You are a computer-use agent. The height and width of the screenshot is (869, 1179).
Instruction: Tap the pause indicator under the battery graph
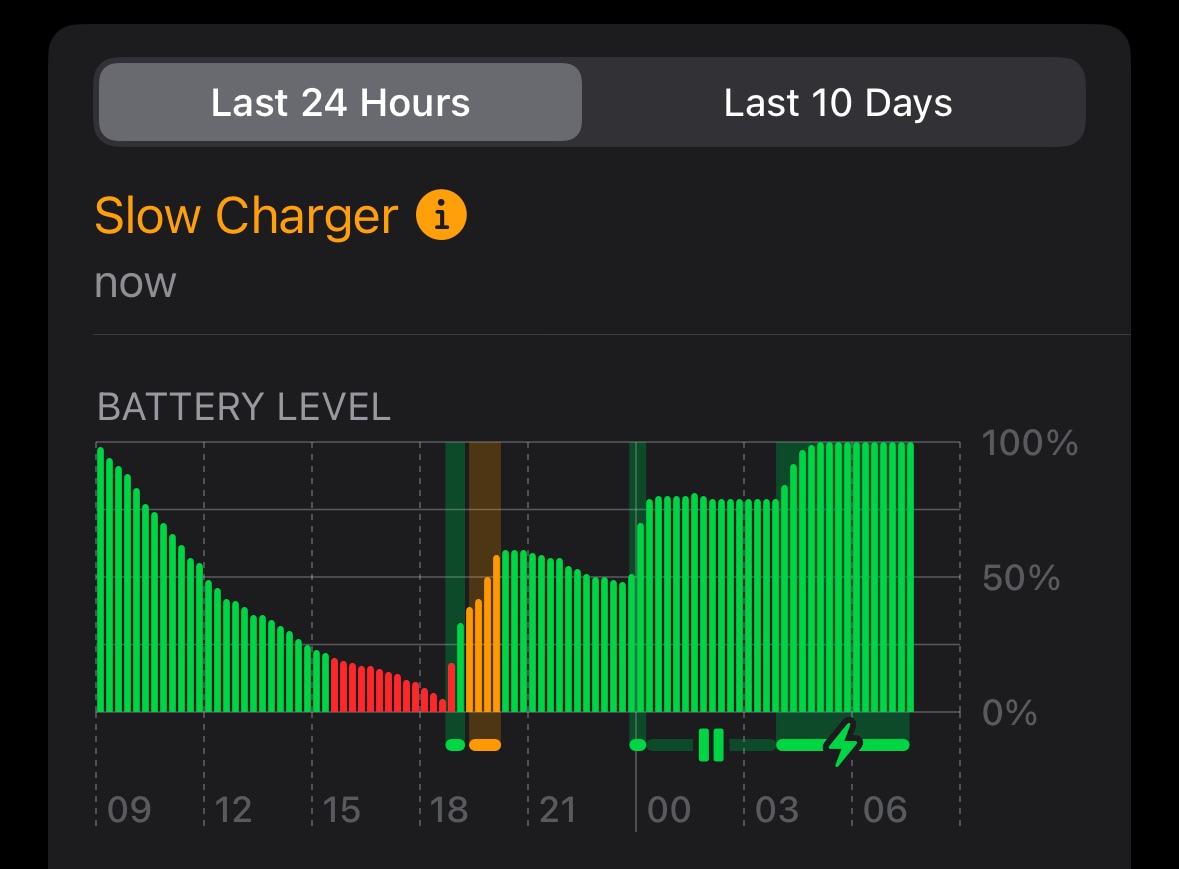click(713, 744)
